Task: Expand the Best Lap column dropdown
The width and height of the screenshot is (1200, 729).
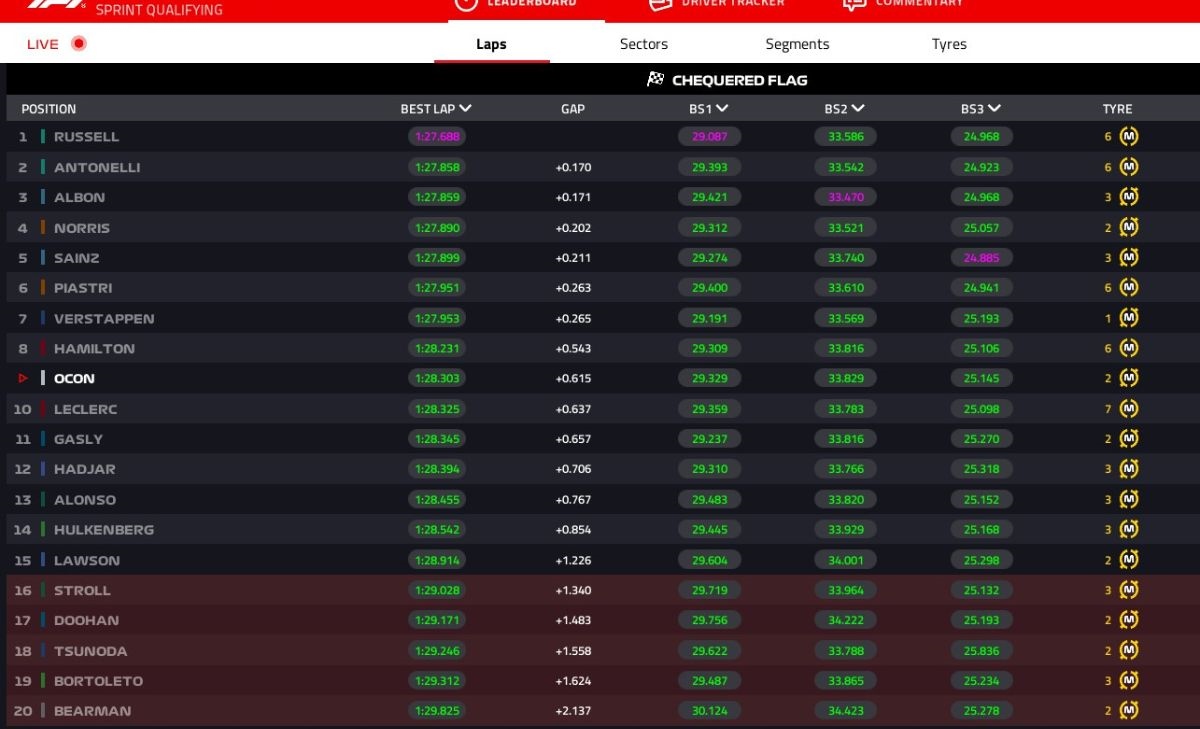Action: pos(466,109)
